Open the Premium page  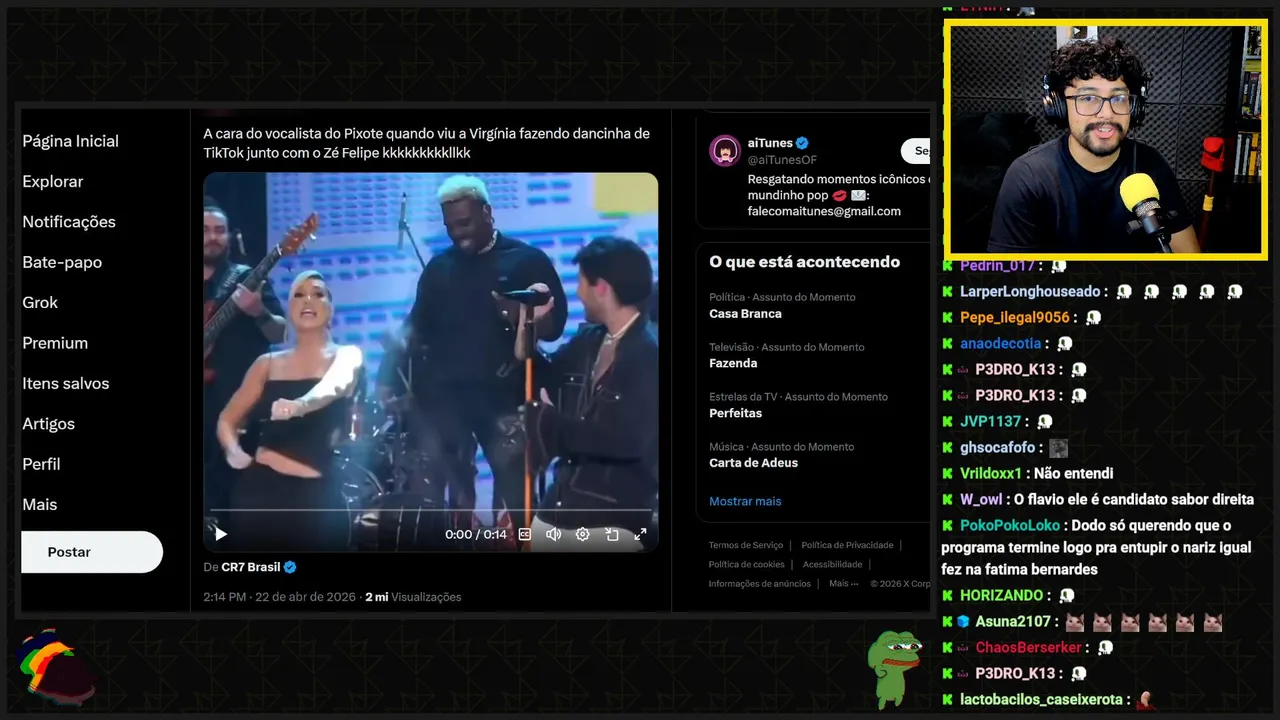coord(55,343)
